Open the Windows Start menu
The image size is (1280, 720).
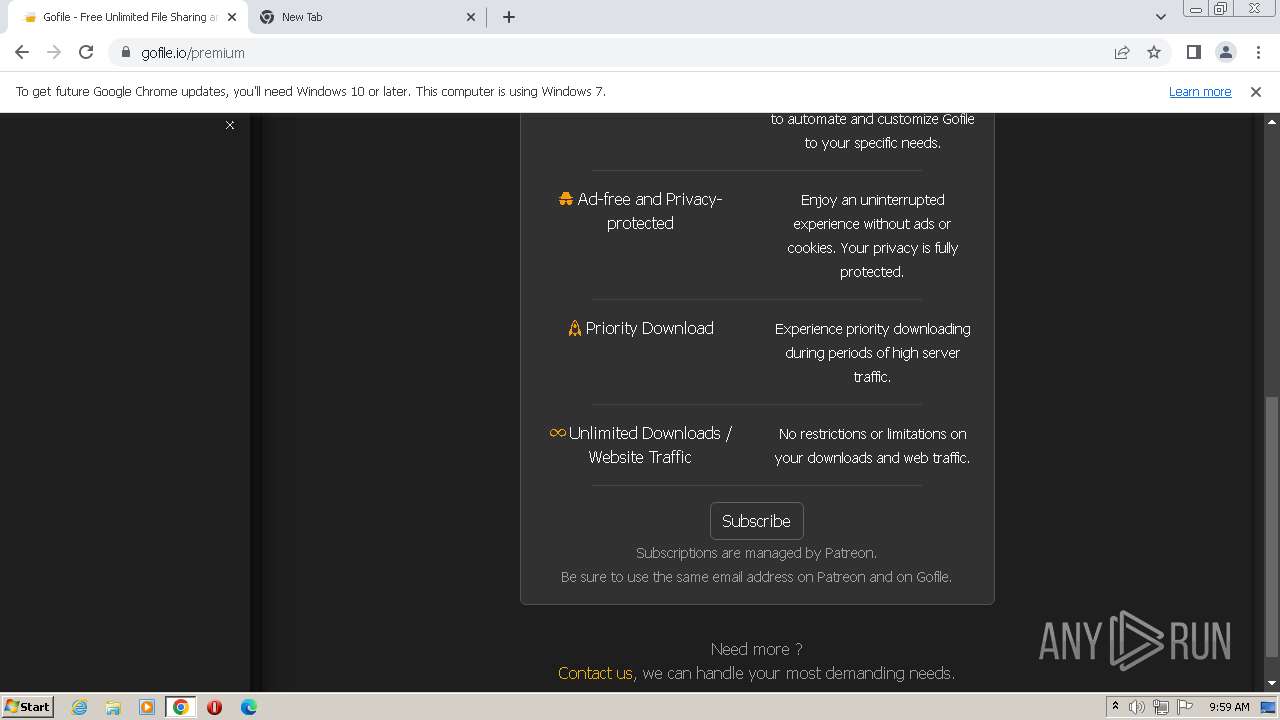(28, 706)
